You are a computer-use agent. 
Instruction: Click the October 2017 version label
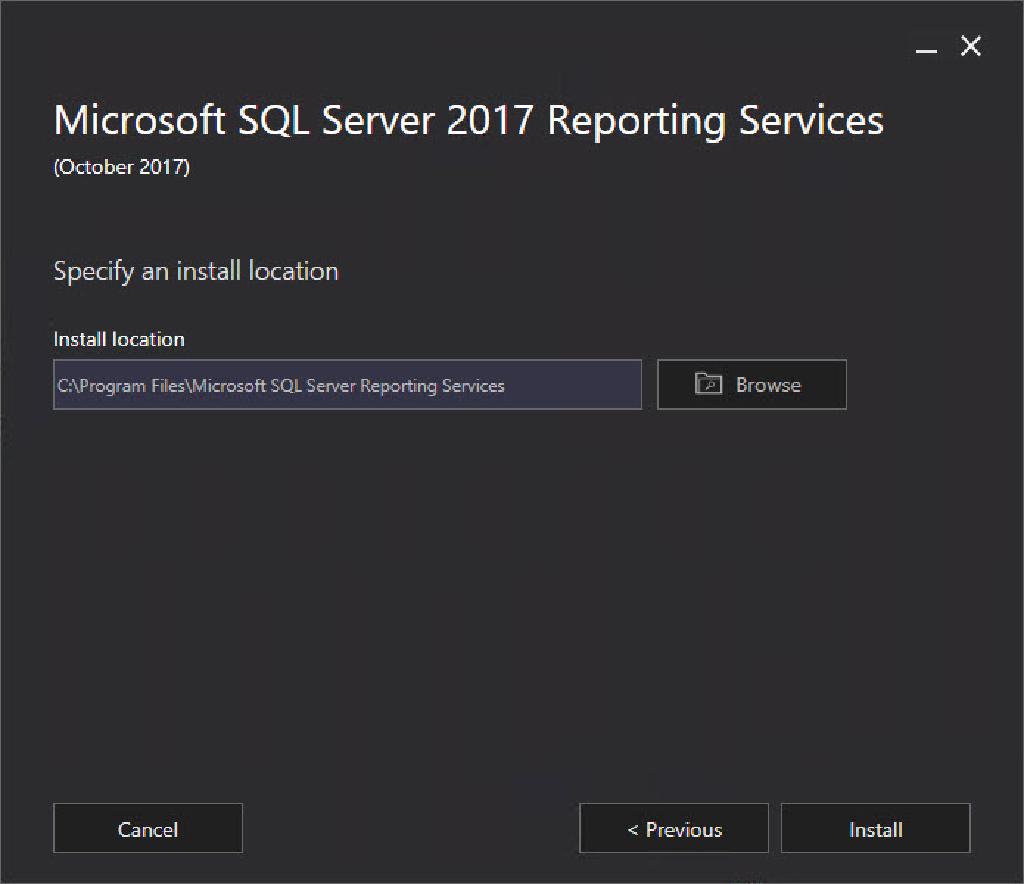point(121,167)
